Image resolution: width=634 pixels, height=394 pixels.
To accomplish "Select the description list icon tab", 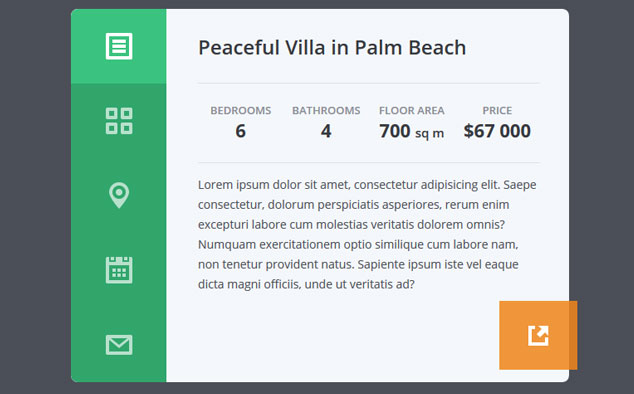I will (119, 46).
